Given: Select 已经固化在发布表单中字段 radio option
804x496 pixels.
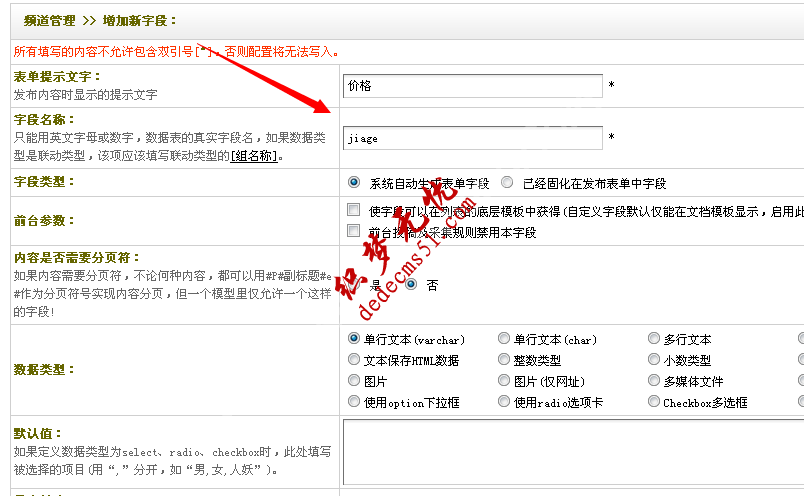Looking at the screenshot, I should (508, 183).
